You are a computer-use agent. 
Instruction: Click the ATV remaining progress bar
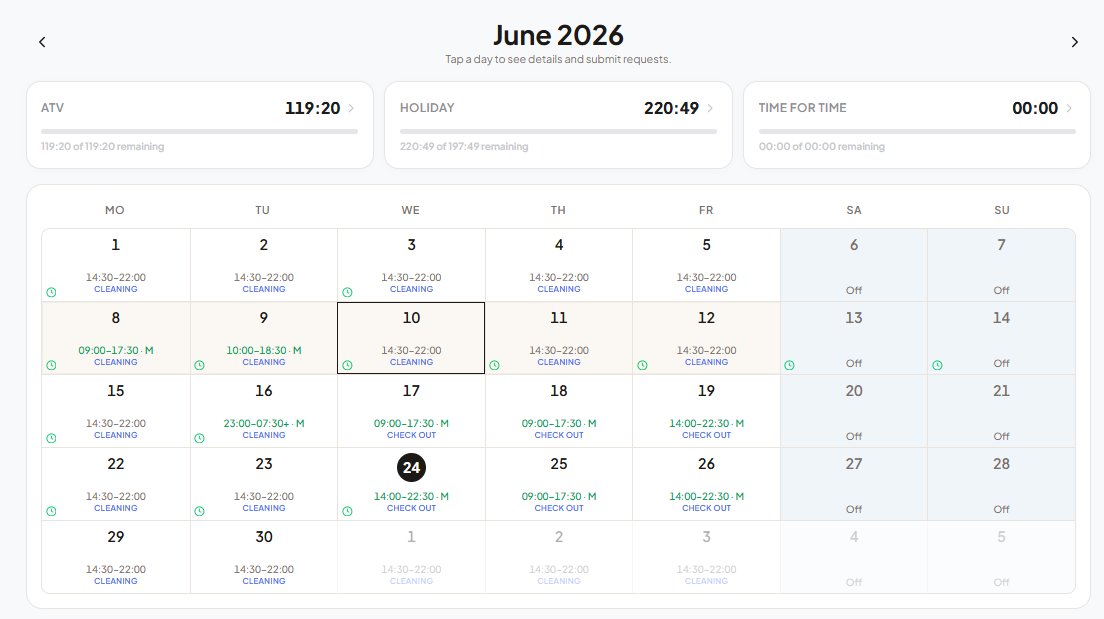pos(199,131)
